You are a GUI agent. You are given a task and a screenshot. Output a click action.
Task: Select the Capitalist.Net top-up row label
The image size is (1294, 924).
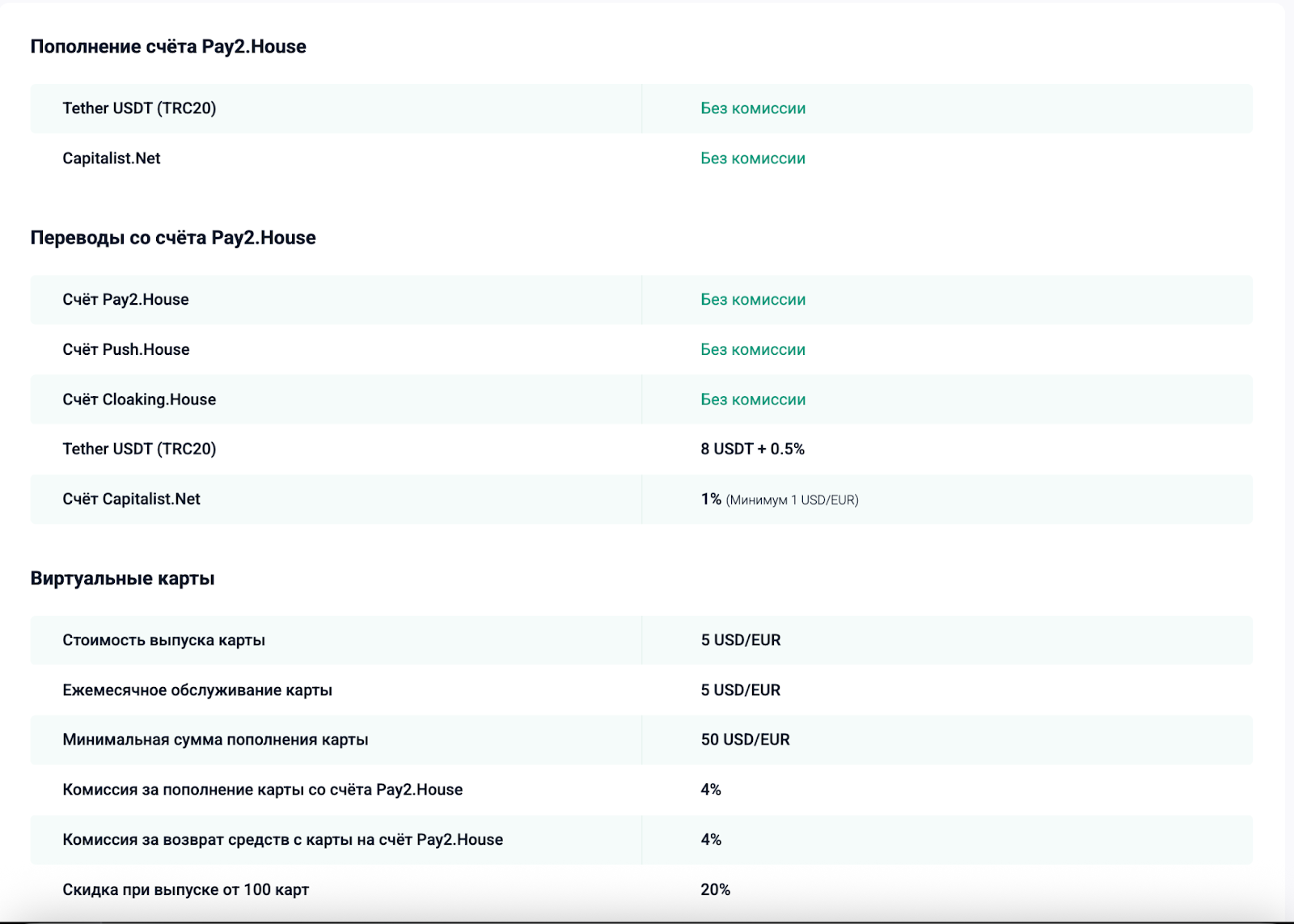pyautogui.click(x=112, y=158)
